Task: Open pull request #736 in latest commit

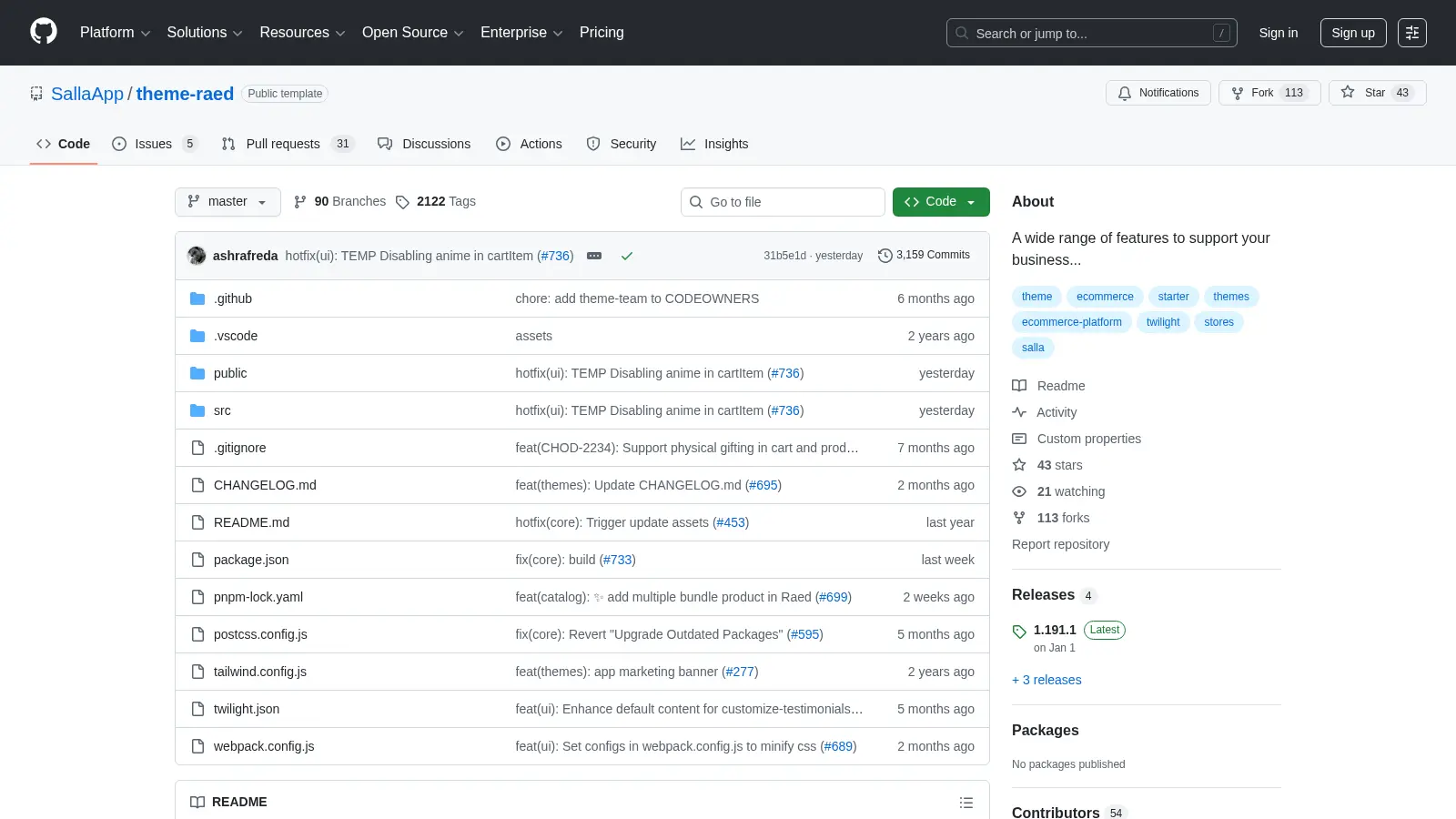Action: click(x=555, y=256)
